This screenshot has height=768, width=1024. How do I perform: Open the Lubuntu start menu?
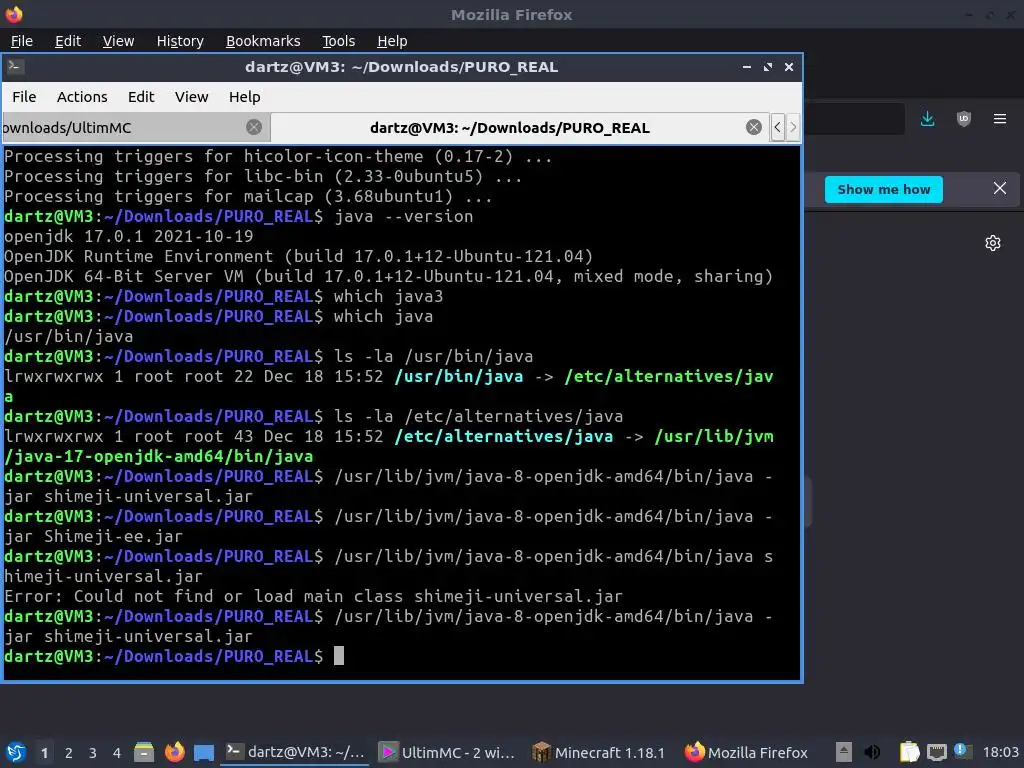pos(16,752)
